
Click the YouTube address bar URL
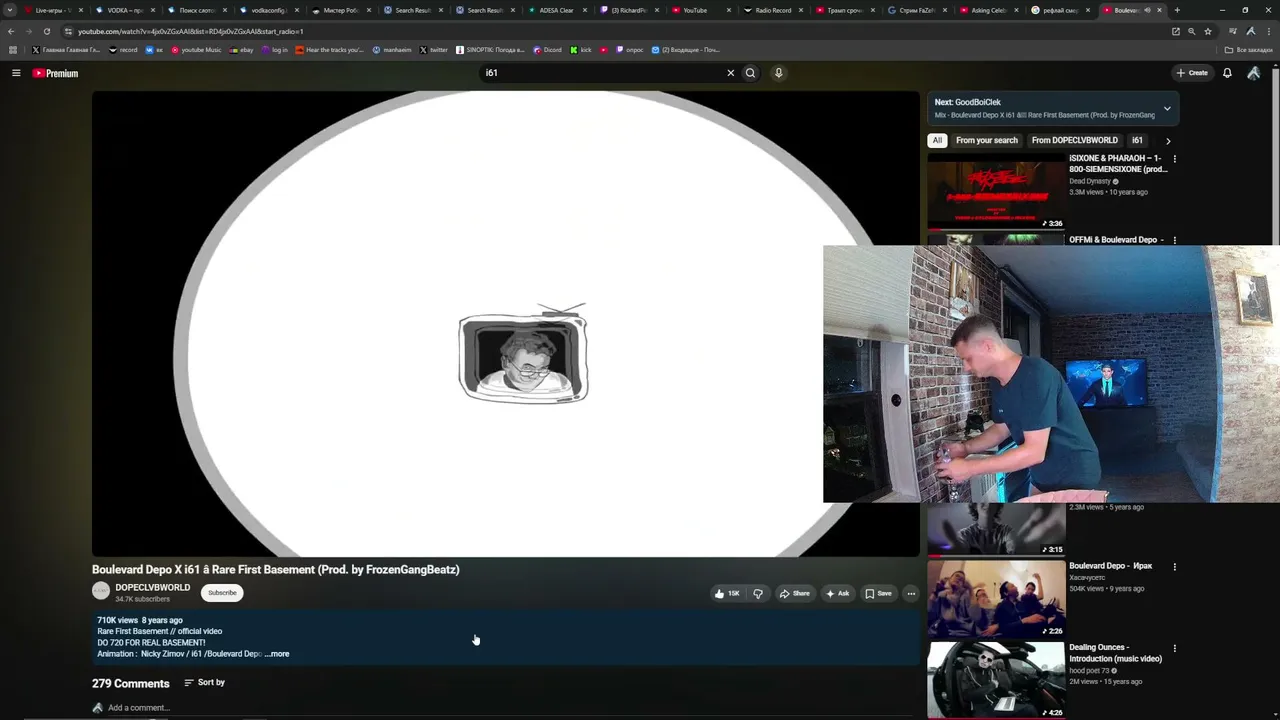[x=190, y=31]
